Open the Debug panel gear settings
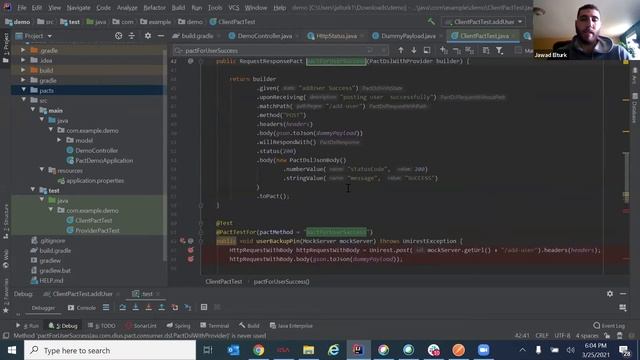Viewport: 640px width, 360px height. click(610, 293)
